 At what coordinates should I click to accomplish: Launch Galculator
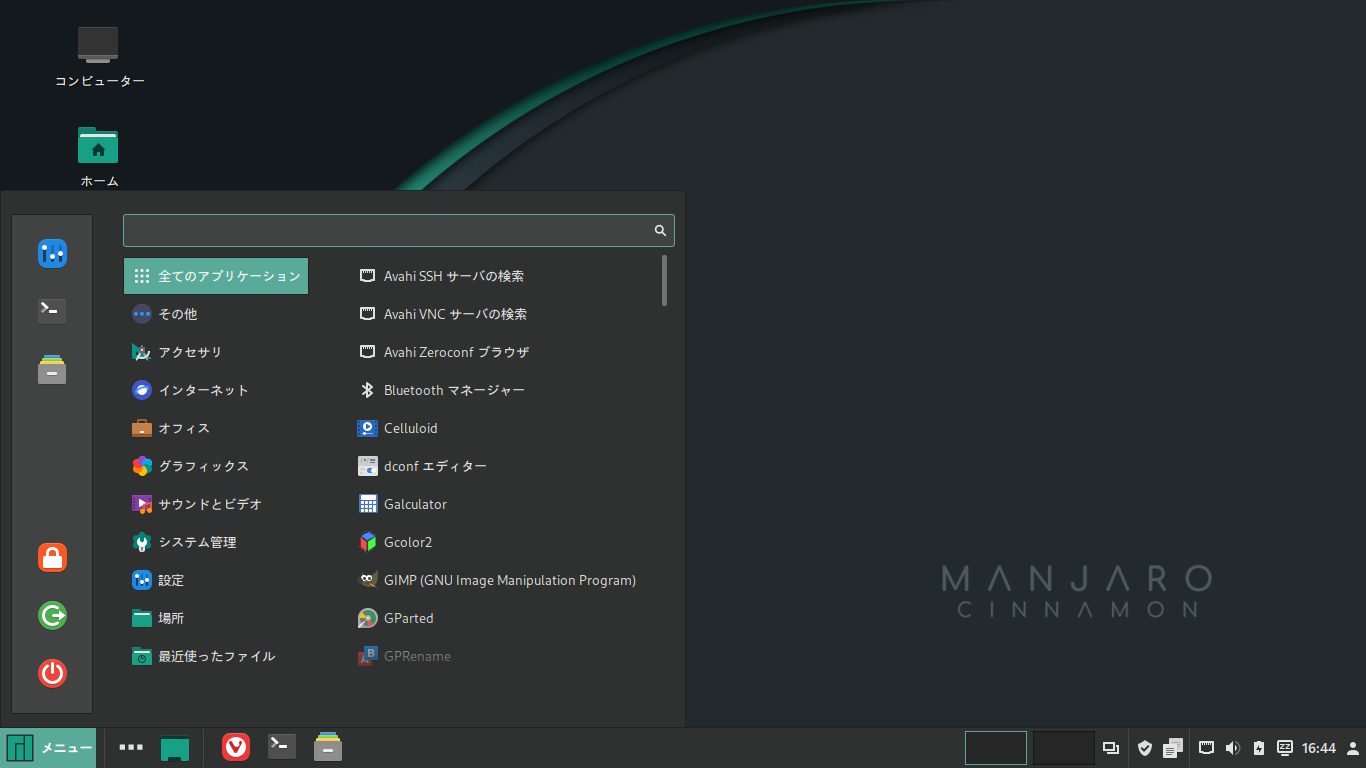pos(503,504)
